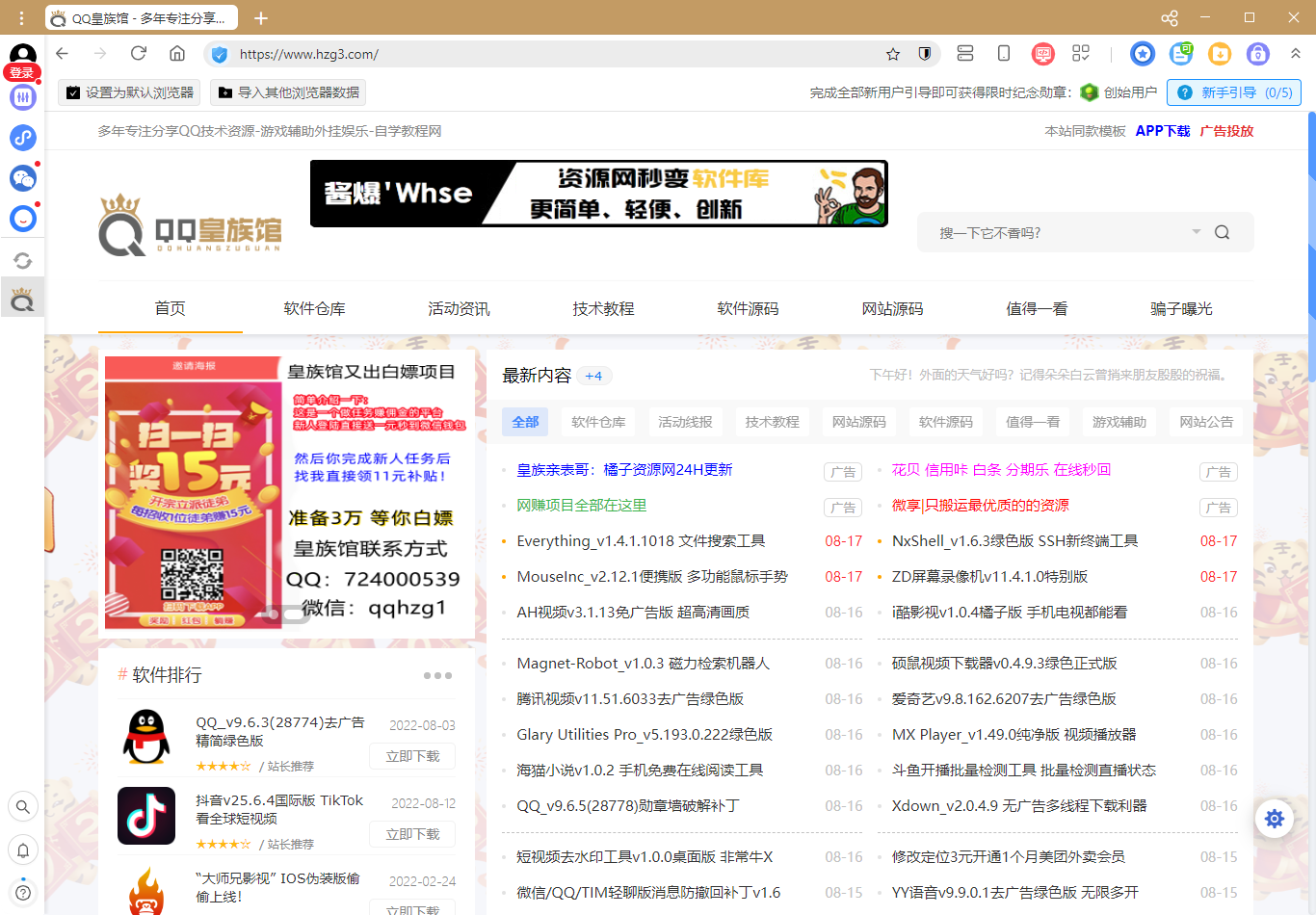1316x915 pixels.
Task: Select the QQ皇族馆 site icon in sidebar
Action: [22, 300]
